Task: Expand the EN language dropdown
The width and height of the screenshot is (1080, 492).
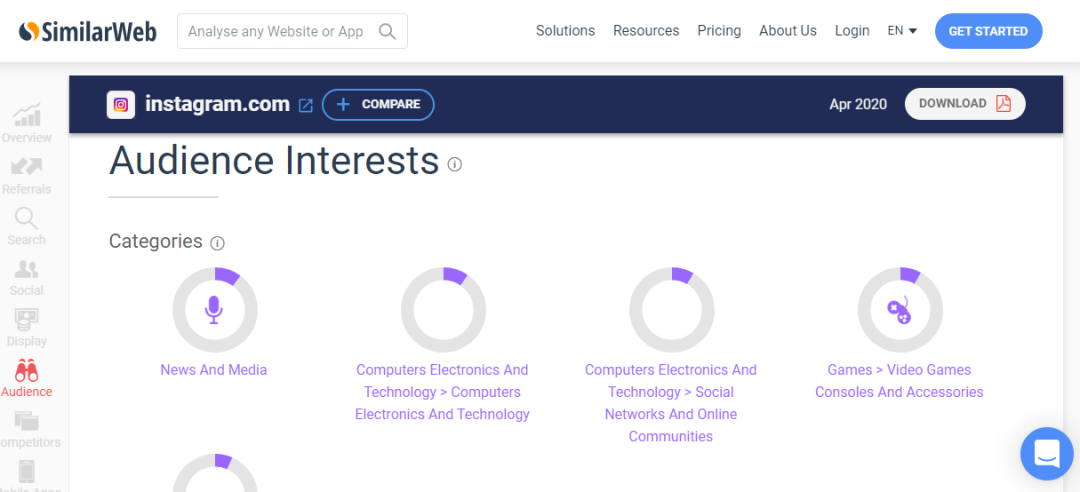Action: tap(902, 31)
